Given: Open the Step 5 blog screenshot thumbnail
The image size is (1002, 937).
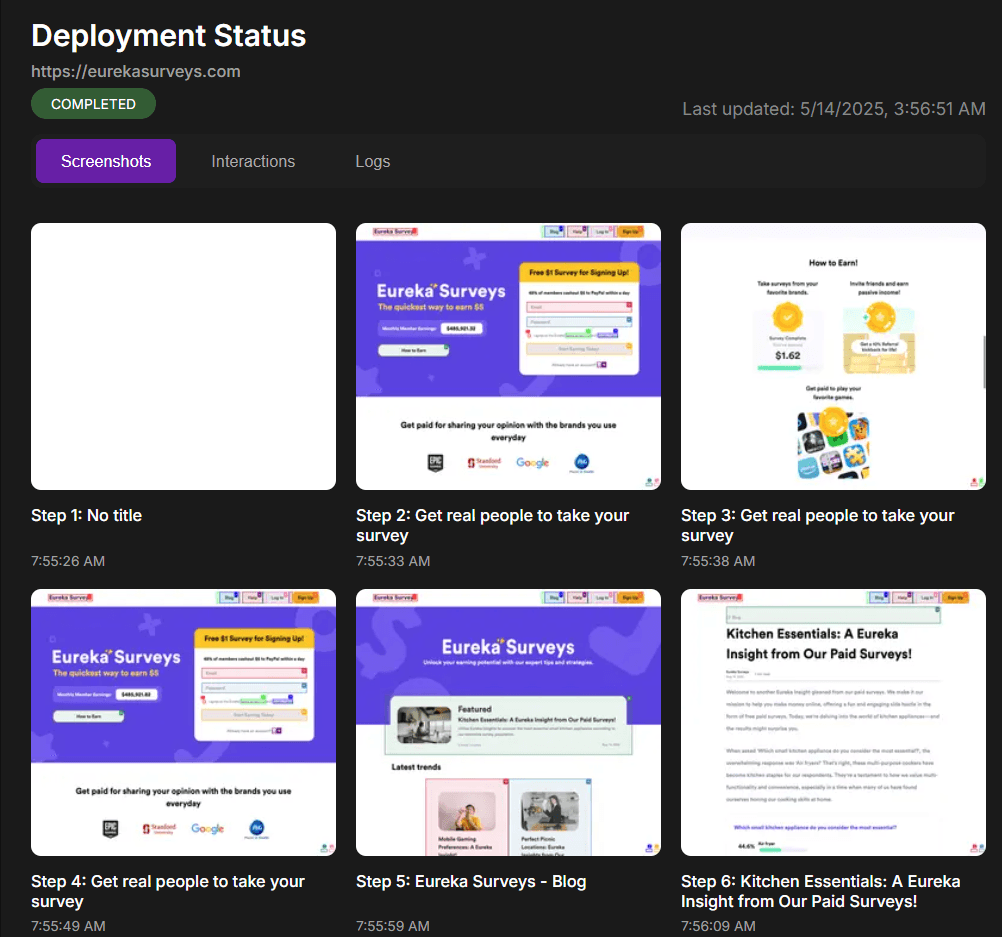Looking at the screenshot, I should (x=508, y=722).
